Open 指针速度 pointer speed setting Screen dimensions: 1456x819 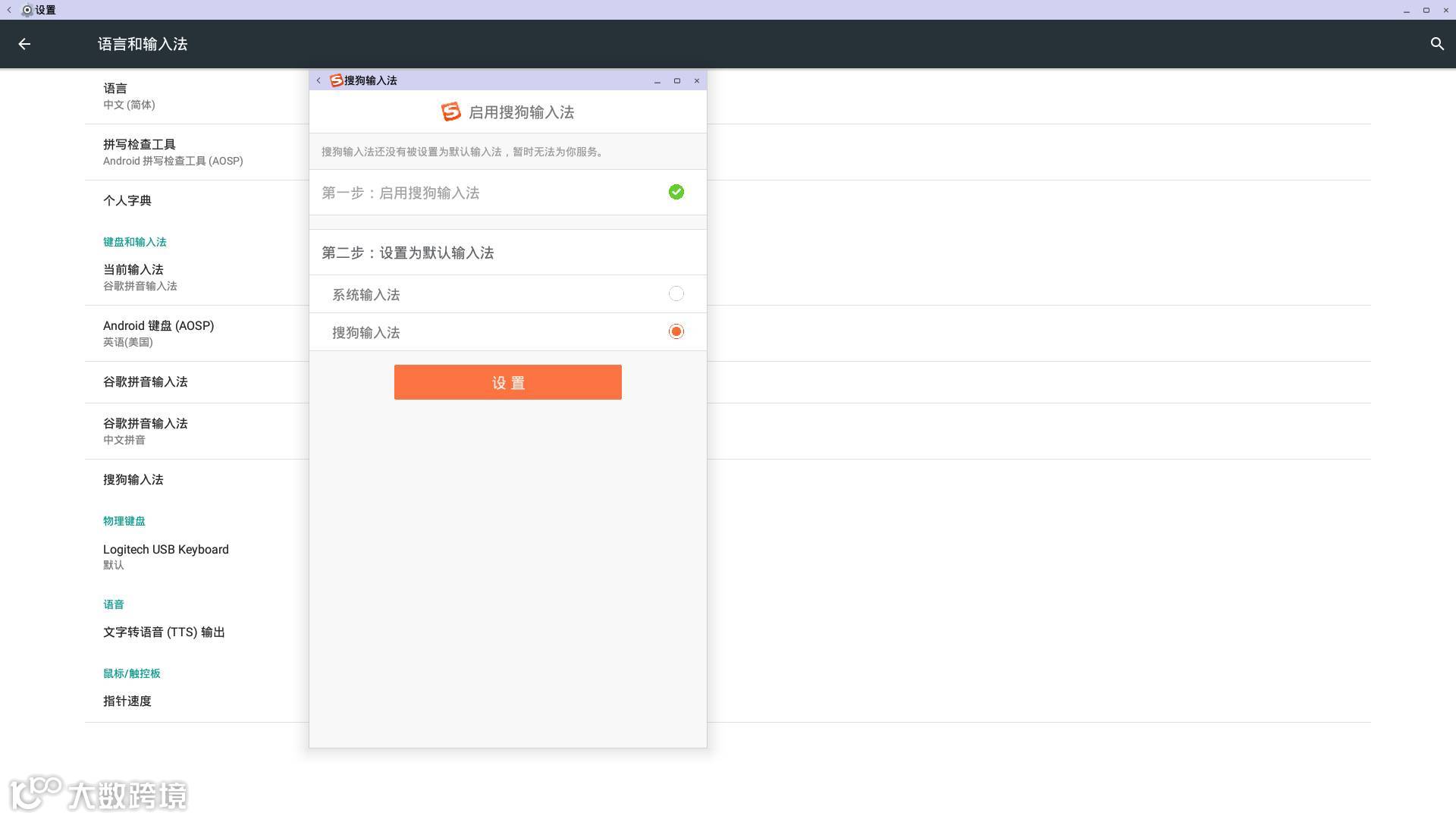[x=127, y=701]
